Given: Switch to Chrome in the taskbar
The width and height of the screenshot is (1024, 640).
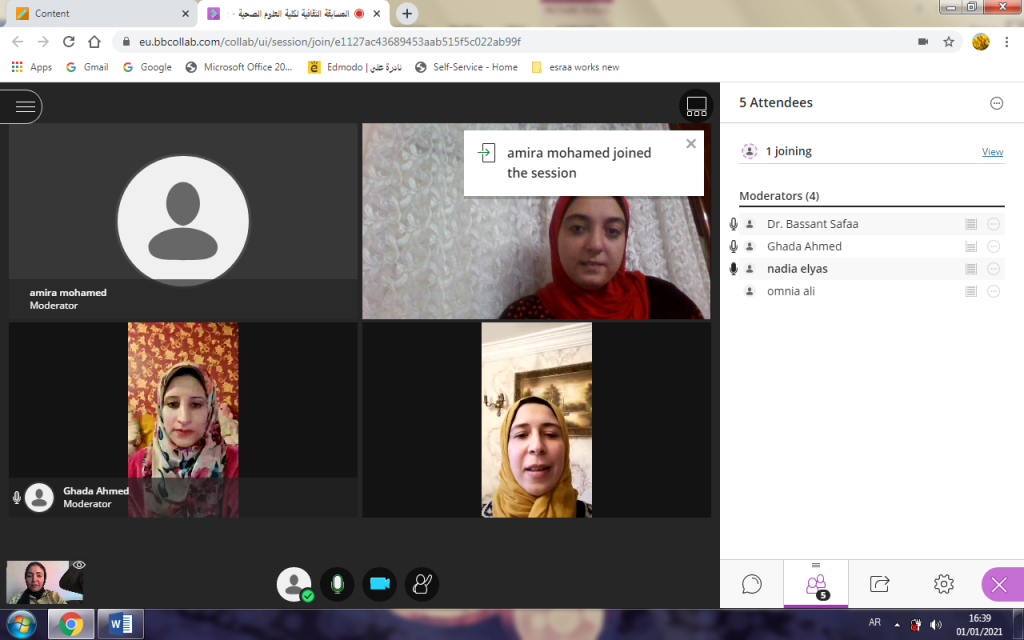Looking at the screenshot, I should point(71,624).
